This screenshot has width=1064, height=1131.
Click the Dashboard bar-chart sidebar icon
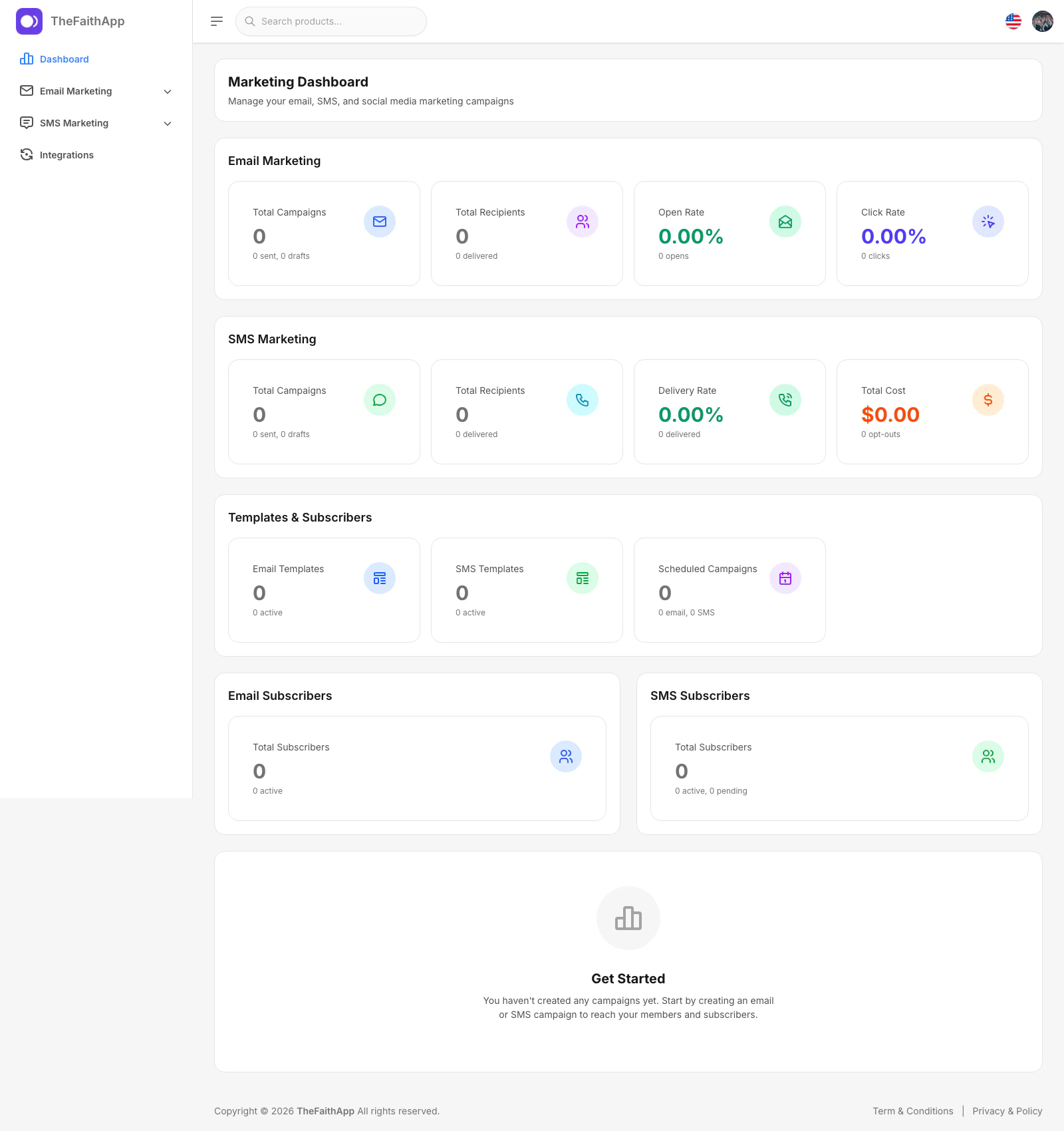tap(27, 59)
